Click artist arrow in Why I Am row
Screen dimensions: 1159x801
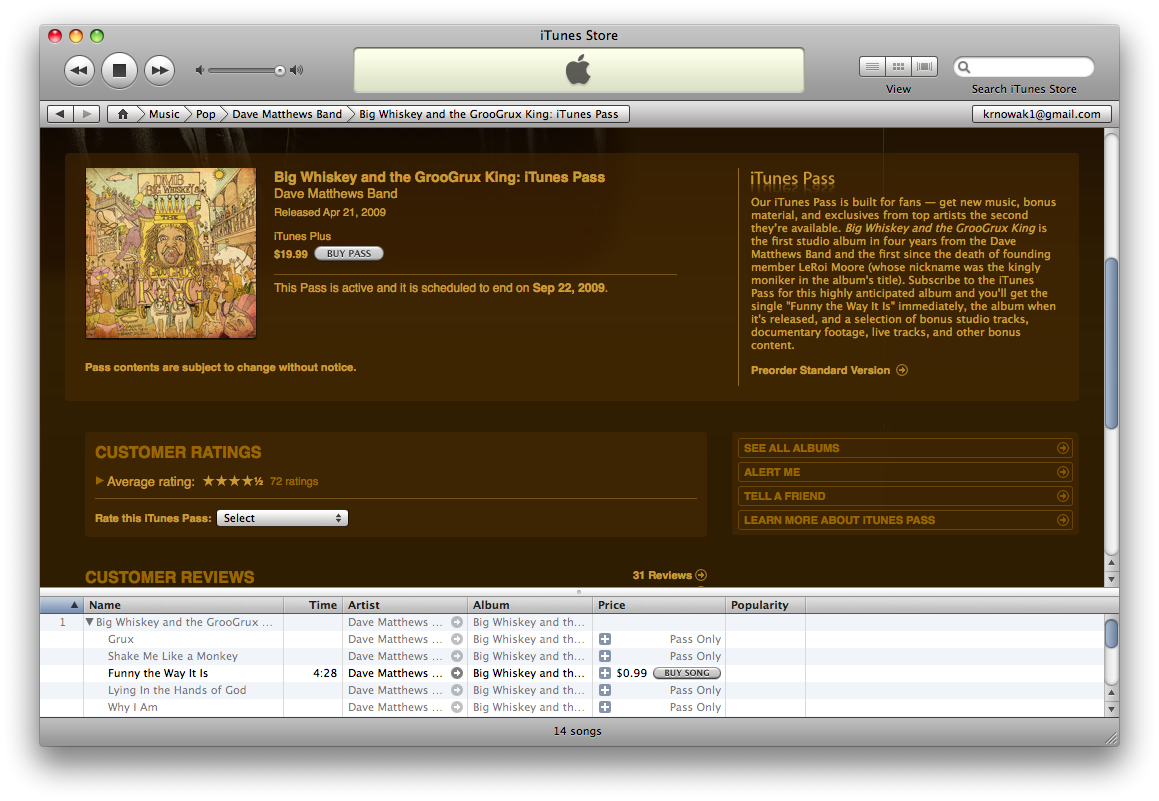(x=457, y=707)
